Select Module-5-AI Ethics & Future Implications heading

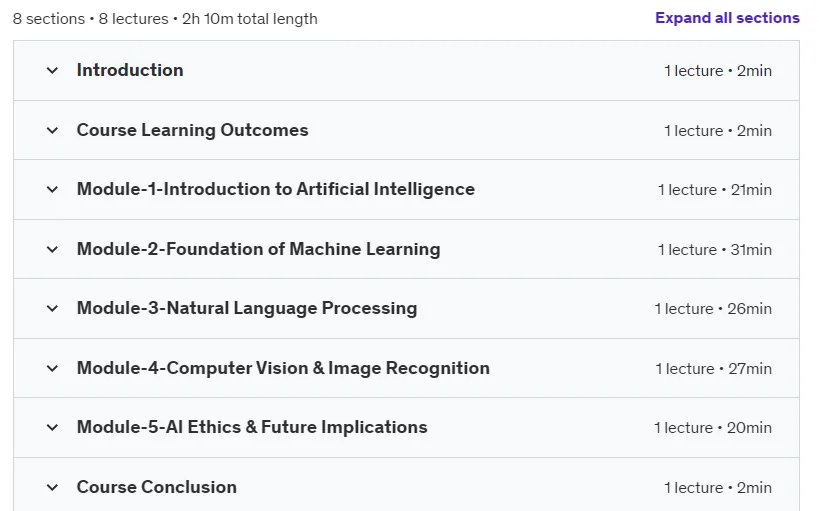point(252,427)
